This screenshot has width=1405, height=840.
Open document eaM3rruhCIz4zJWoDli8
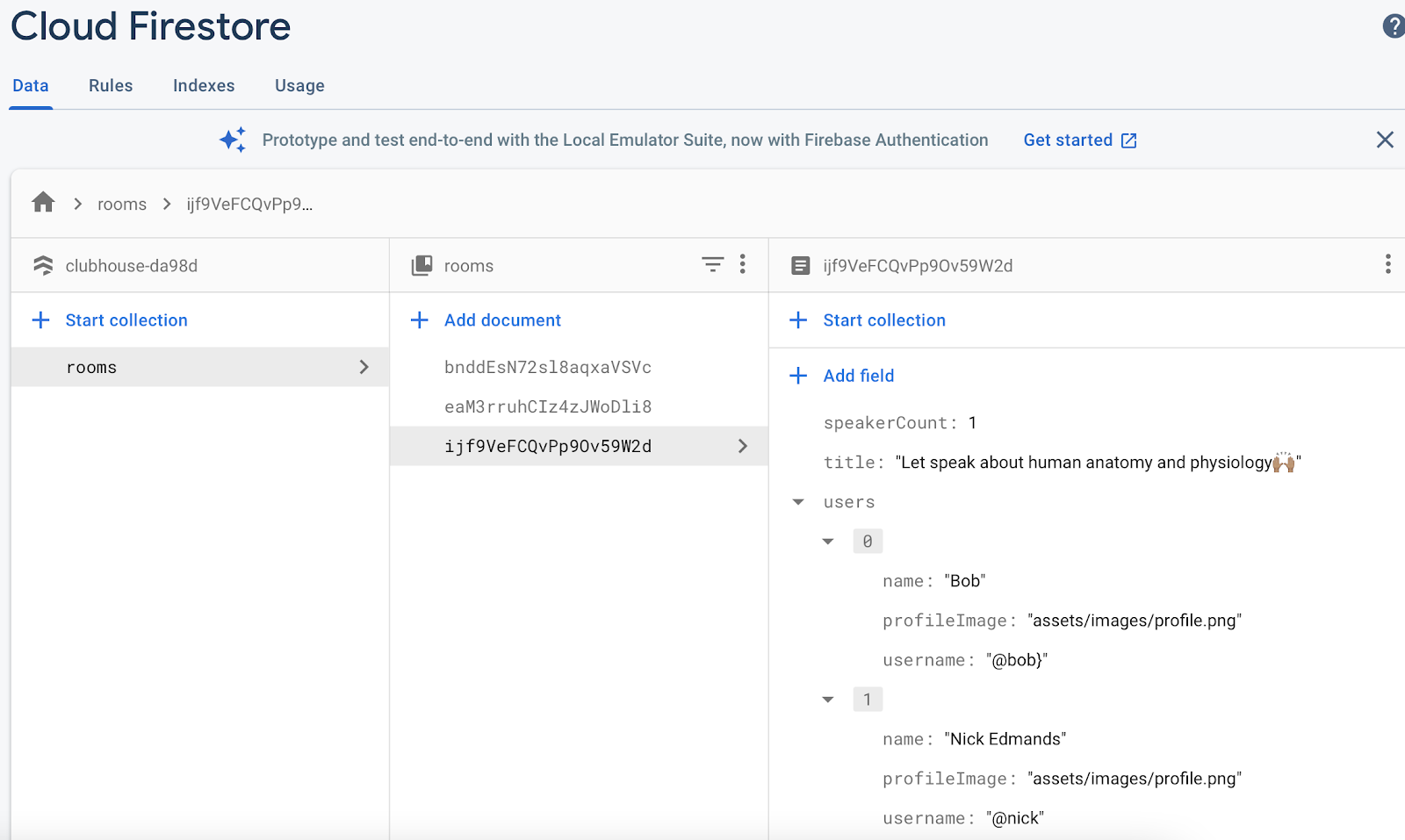(548, 406)
